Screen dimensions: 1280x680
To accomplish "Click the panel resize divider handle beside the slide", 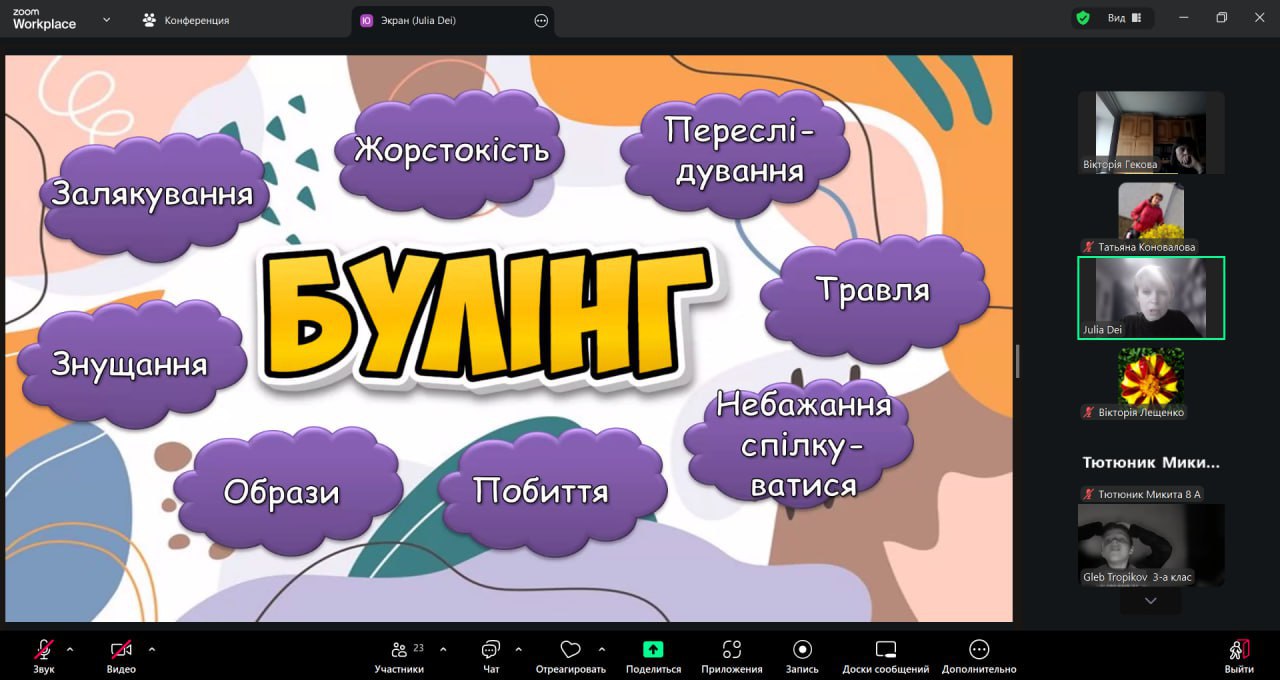I will coord(1017,361).
